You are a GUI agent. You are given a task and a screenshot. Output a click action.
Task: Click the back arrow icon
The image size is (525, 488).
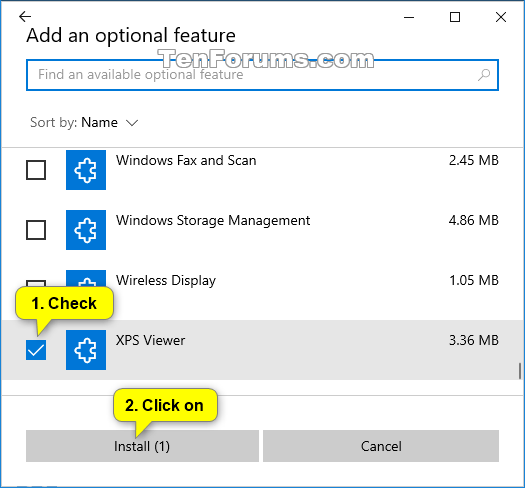tap(25, 16)
